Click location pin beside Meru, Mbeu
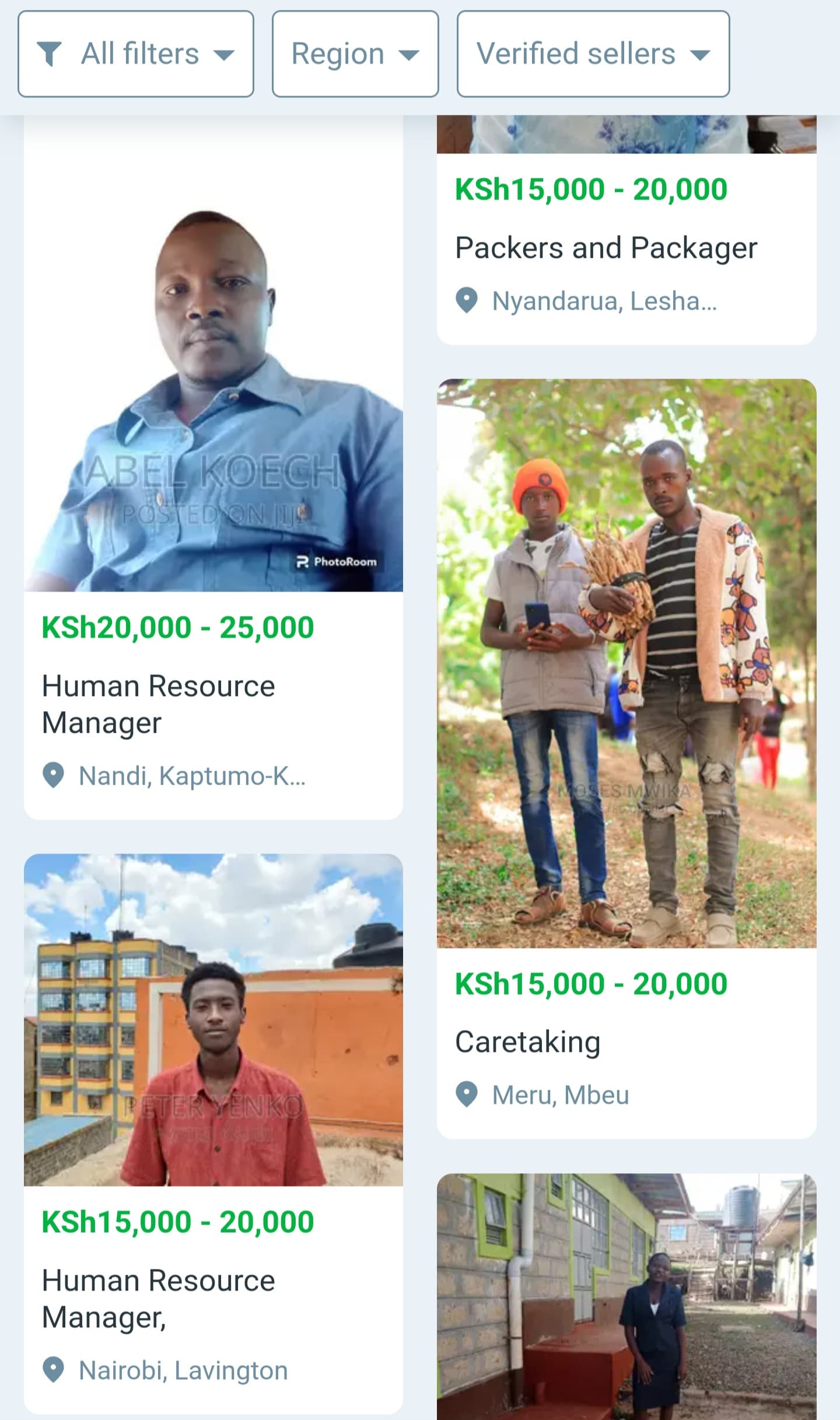Image resolution: width=840 pixels, height=1420 pixels. tap(467, 1094)
